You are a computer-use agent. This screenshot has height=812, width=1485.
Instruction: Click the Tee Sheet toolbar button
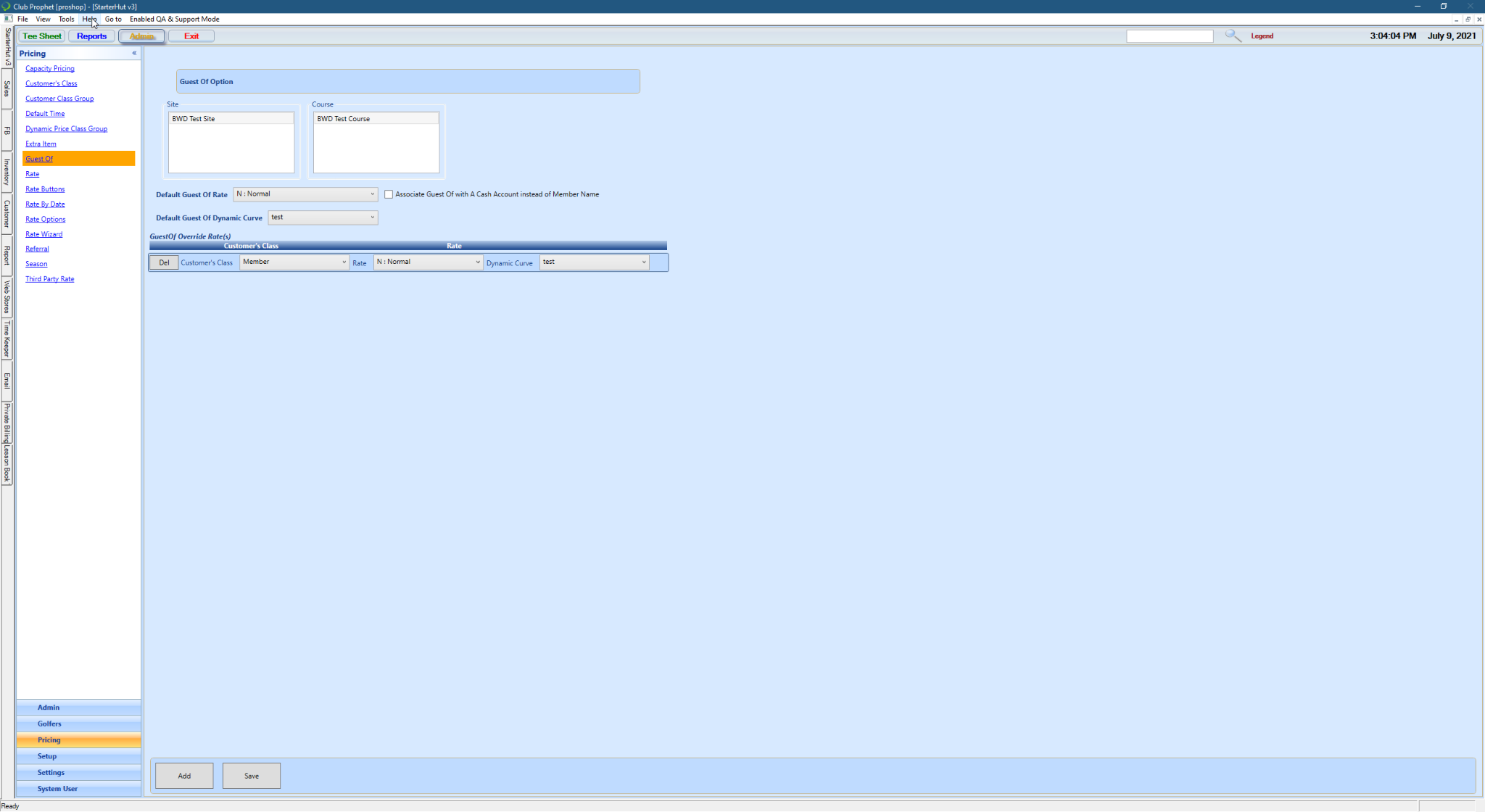(42, 36)
